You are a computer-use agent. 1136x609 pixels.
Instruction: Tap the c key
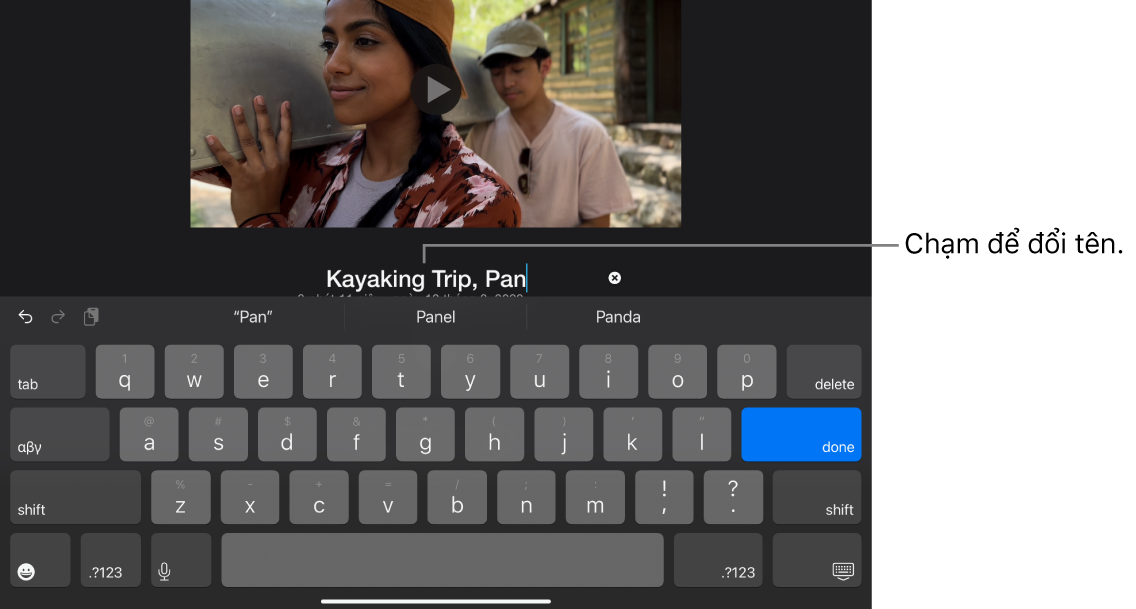point(319,497)
